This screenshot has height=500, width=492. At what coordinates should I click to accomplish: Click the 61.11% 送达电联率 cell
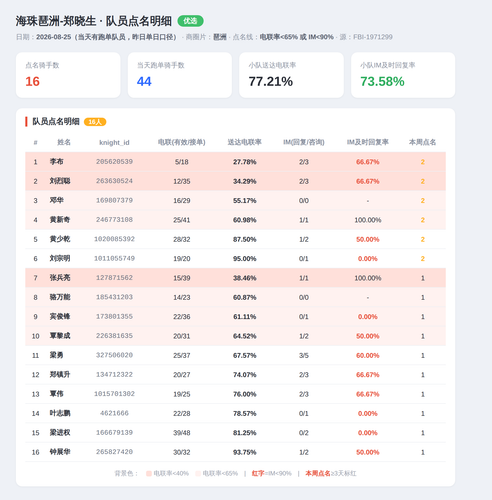click(245, 317)
